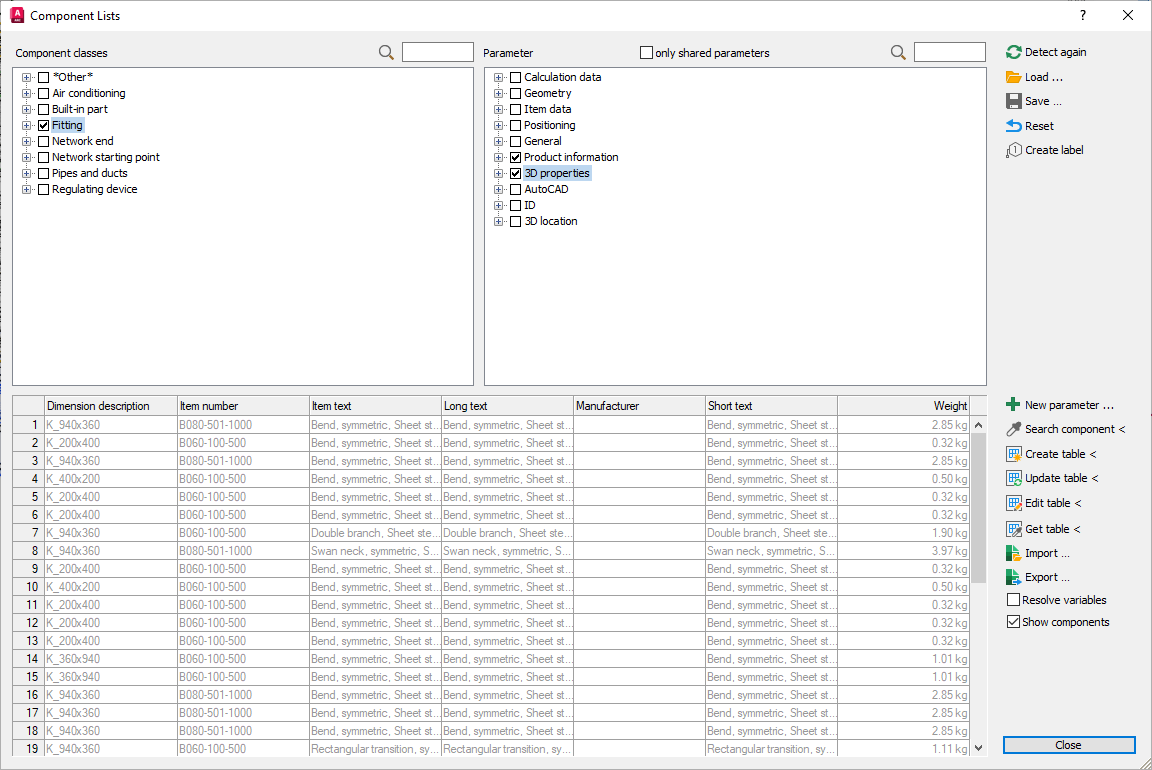Click the Create table icon
This screenshot has height=770, width=1152.
coord(1014,454)
